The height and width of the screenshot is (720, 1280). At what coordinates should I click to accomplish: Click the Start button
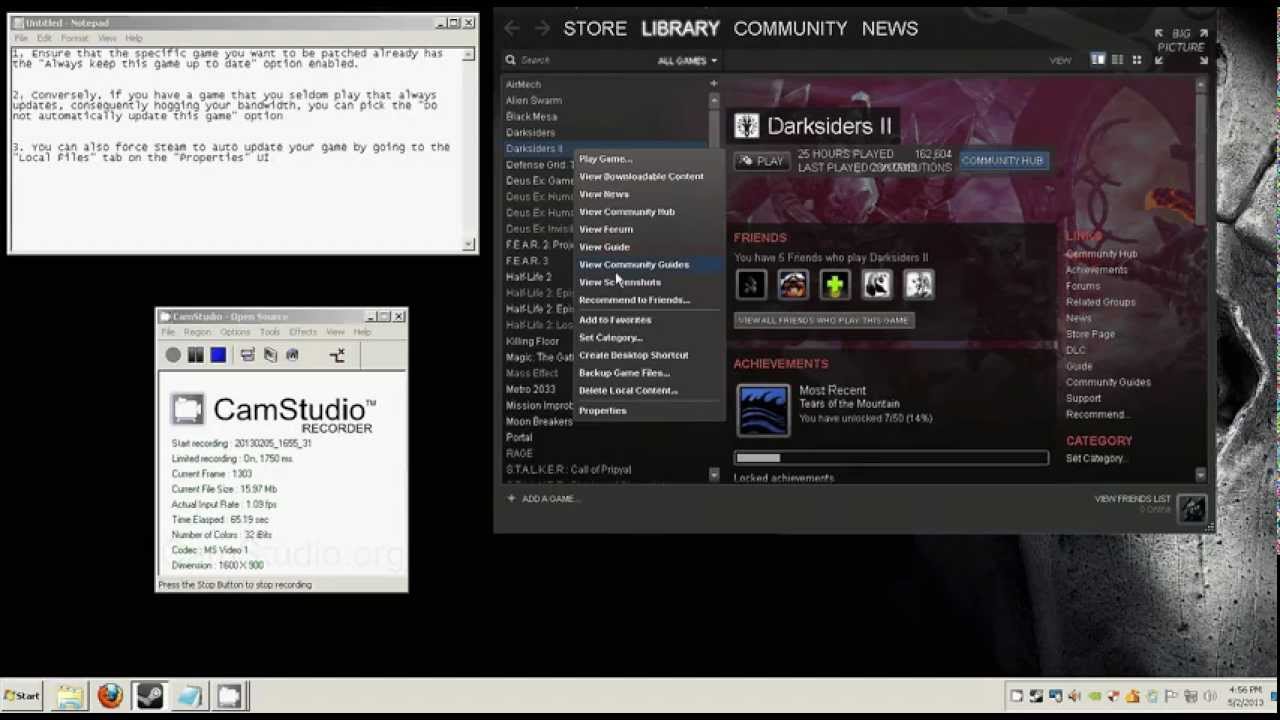(x=21, y=696)
